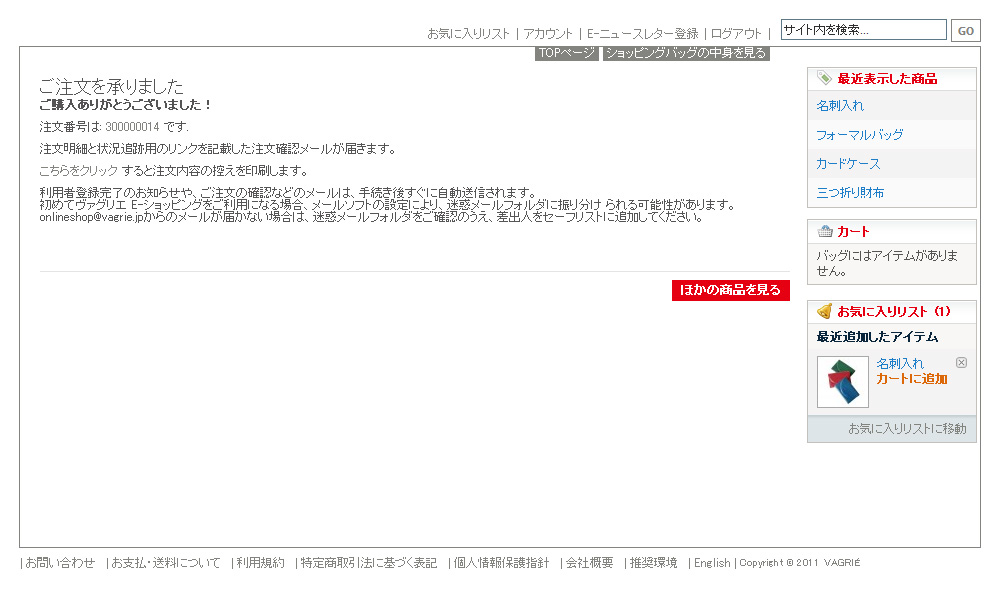Go to TOPページ tab
Screen dimensions: 1000x610
[566, 53]
